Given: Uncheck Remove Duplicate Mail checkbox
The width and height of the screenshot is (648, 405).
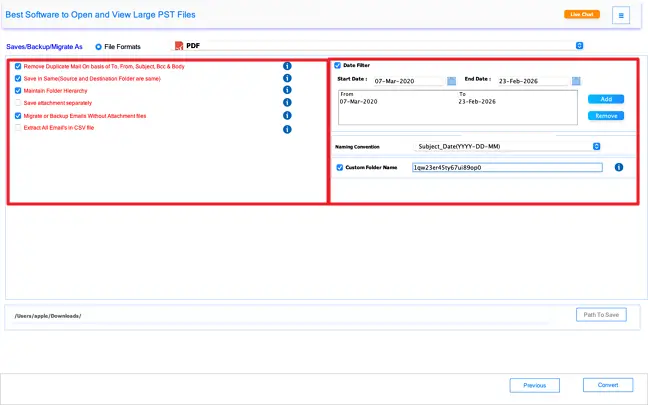Looking at the screenshot, I should [18, 66].
